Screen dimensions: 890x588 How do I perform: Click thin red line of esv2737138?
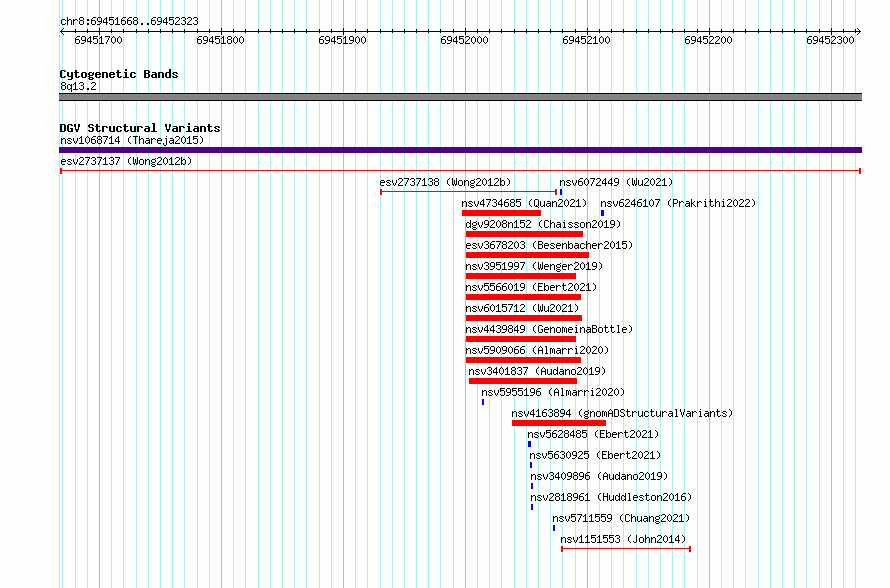coord(469,192)
